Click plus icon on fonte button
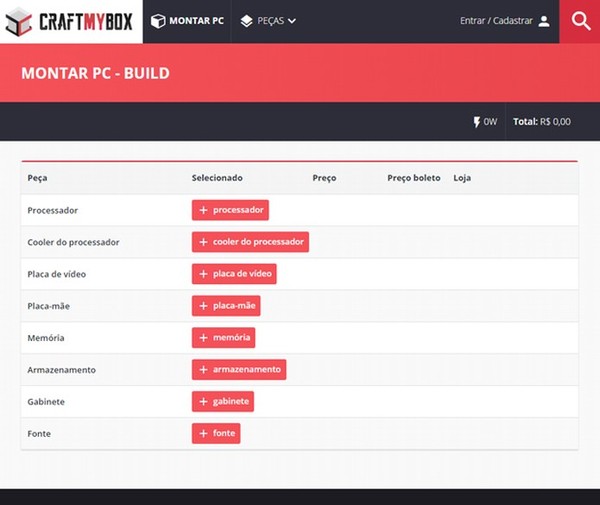Viewport: 600px width, 505px height. tap(204, 433)
